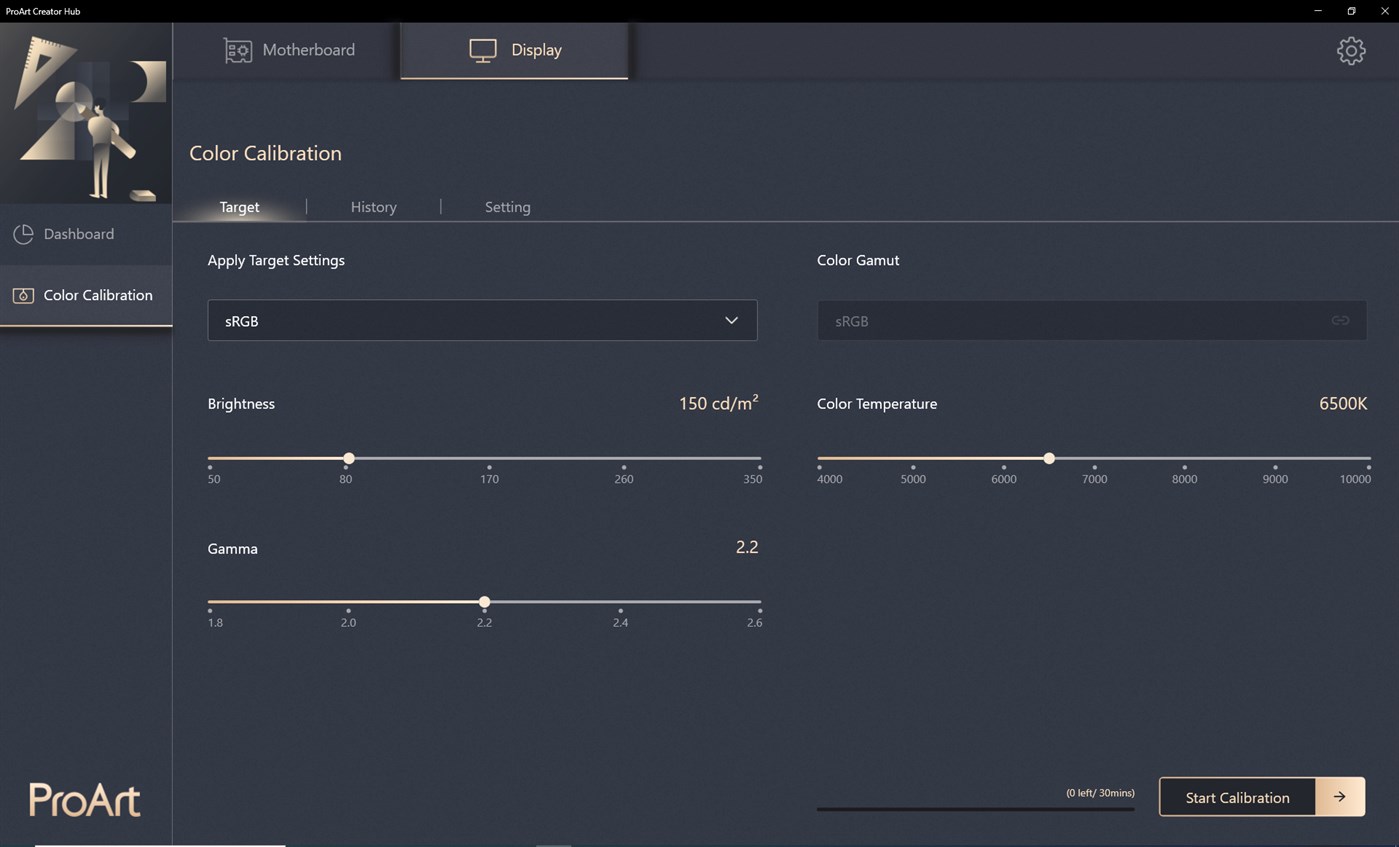The width and height of the screenshot is (1399, 847).
Task: Click the disabled Color Gamut sRGB field
Action: (x=1092, y=321)
